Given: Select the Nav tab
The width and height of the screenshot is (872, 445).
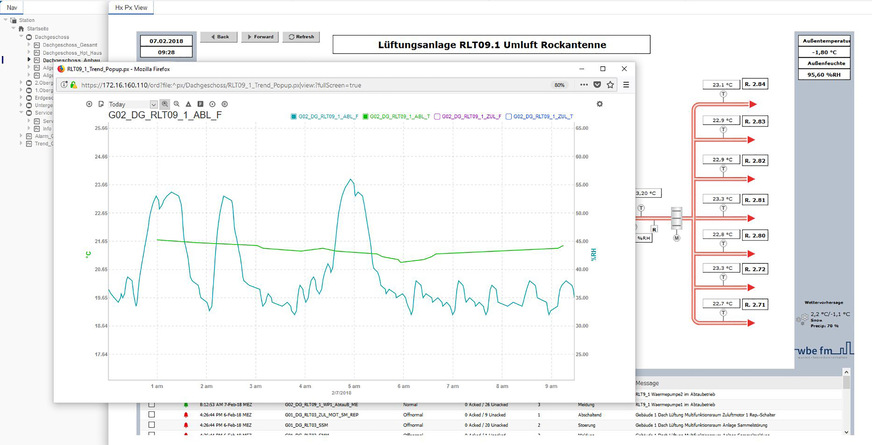Looking at the screenshot, I should pyautogui.click(x=12, y=7).
